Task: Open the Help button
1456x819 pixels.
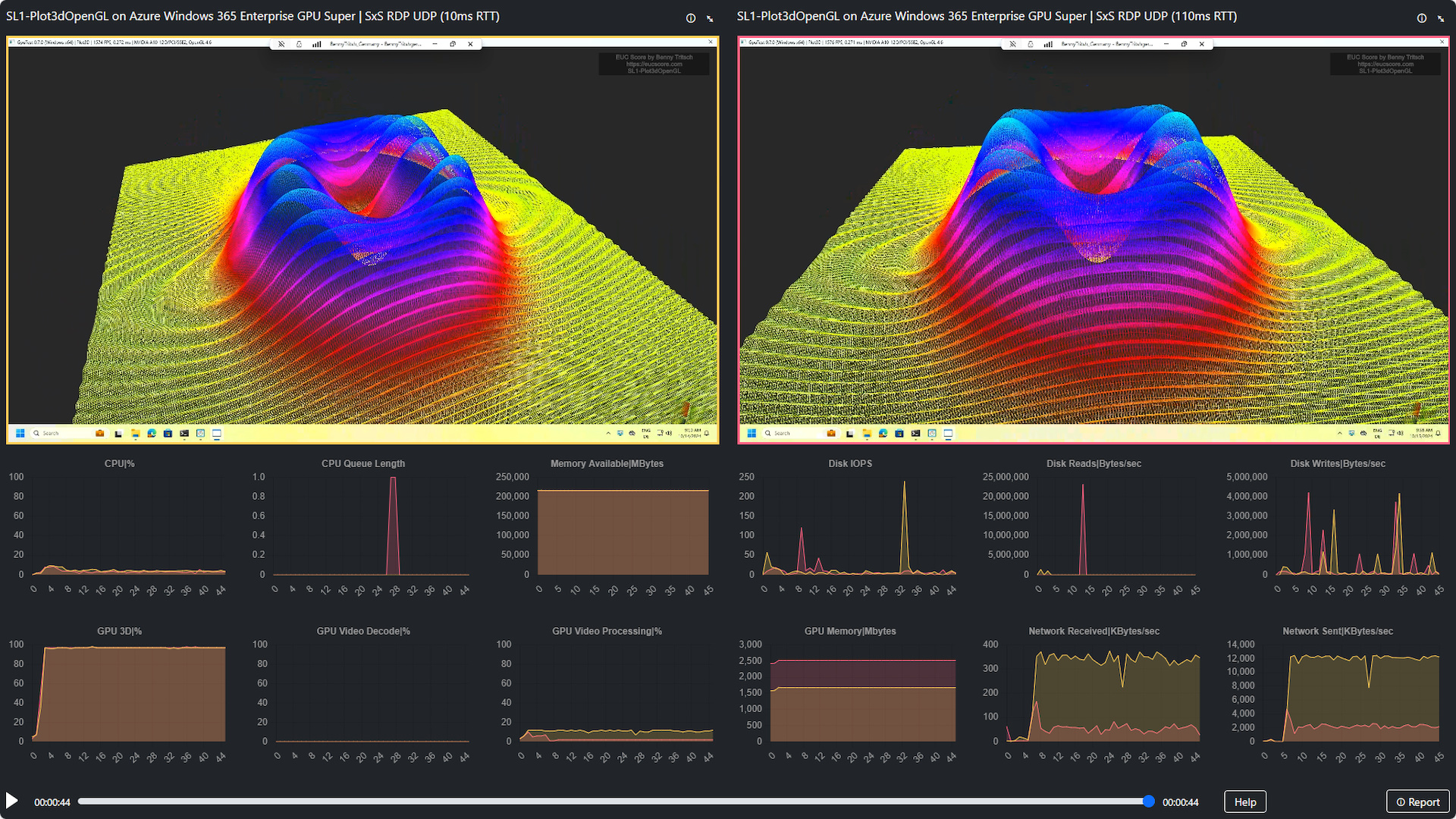Action: (1244, 802)
